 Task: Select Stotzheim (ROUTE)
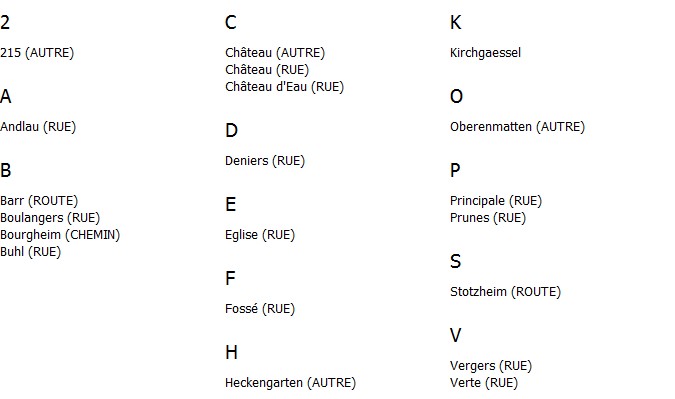point(505,292)
